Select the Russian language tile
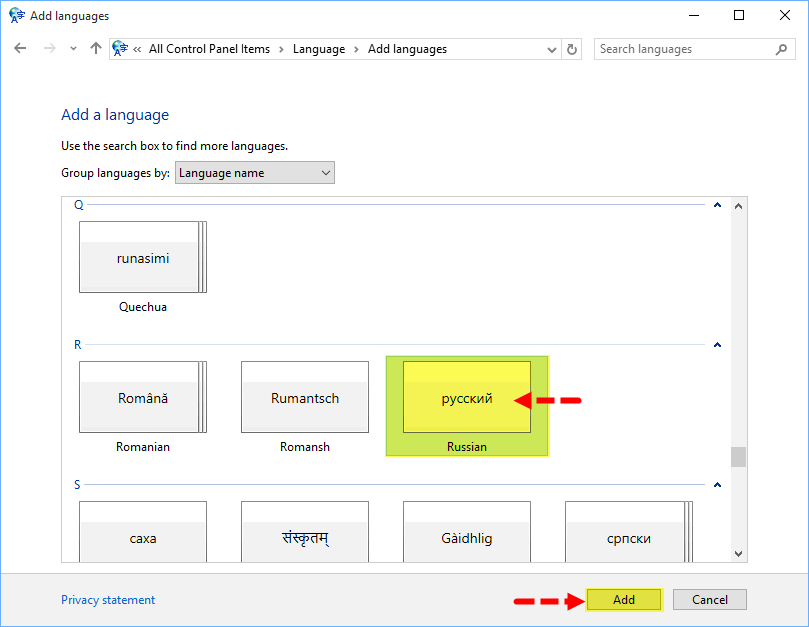This screenshot has height=627, width=809. coord(467,399)
